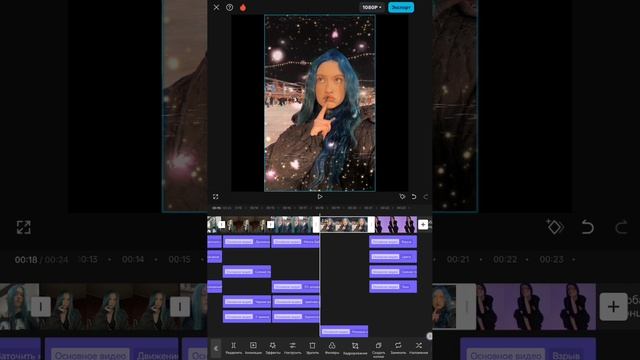
Task: Tap the red flame icon in the top bar
Action: (x=243, y=7)
